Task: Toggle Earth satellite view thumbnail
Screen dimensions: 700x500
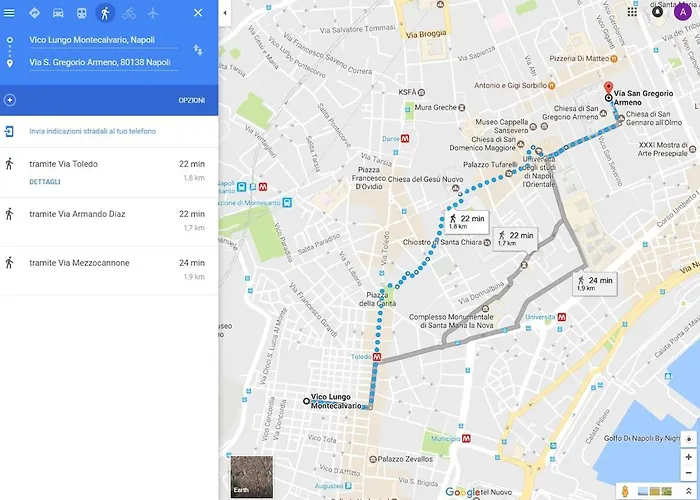Action: [x=251, y=476]
